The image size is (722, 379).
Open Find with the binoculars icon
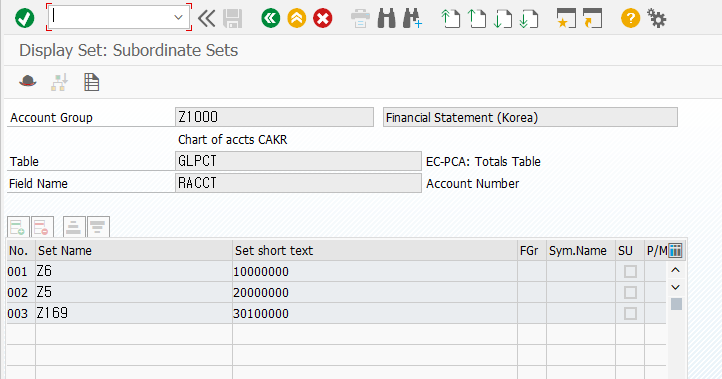coord(386,18)
